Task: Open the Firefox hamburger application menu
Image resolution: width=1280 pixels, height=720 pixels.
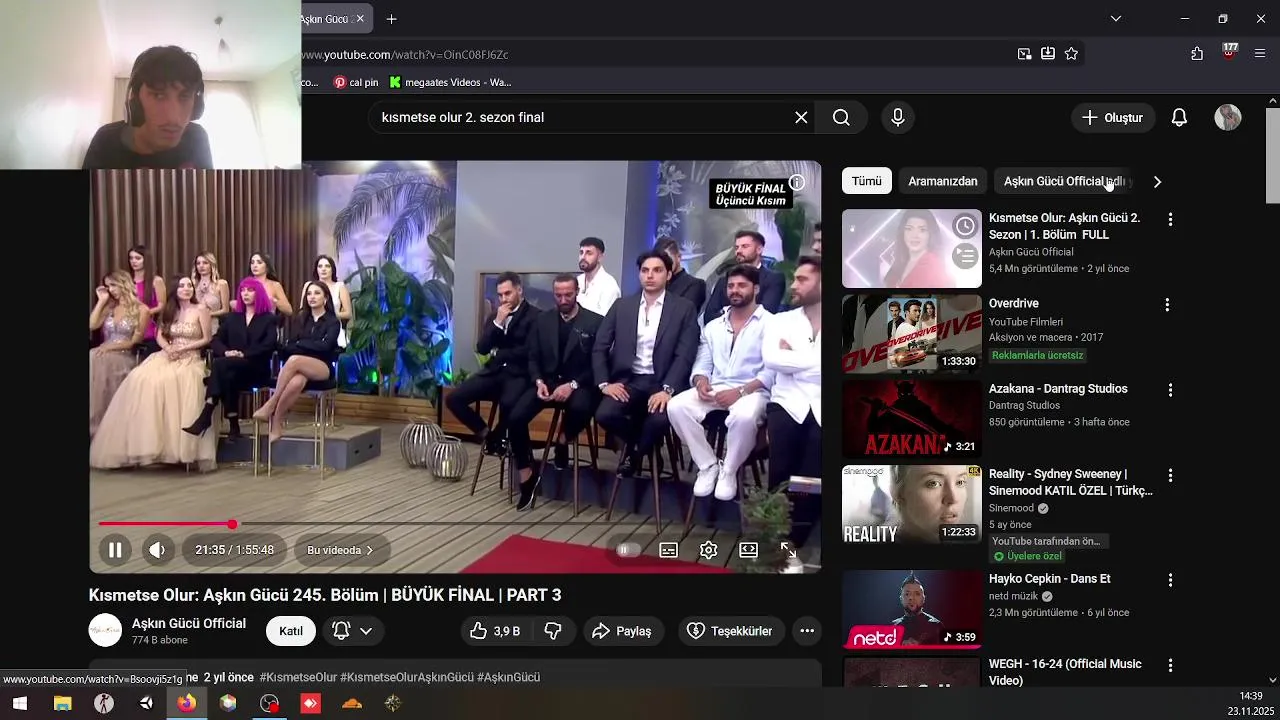Action: (1260, 54)
